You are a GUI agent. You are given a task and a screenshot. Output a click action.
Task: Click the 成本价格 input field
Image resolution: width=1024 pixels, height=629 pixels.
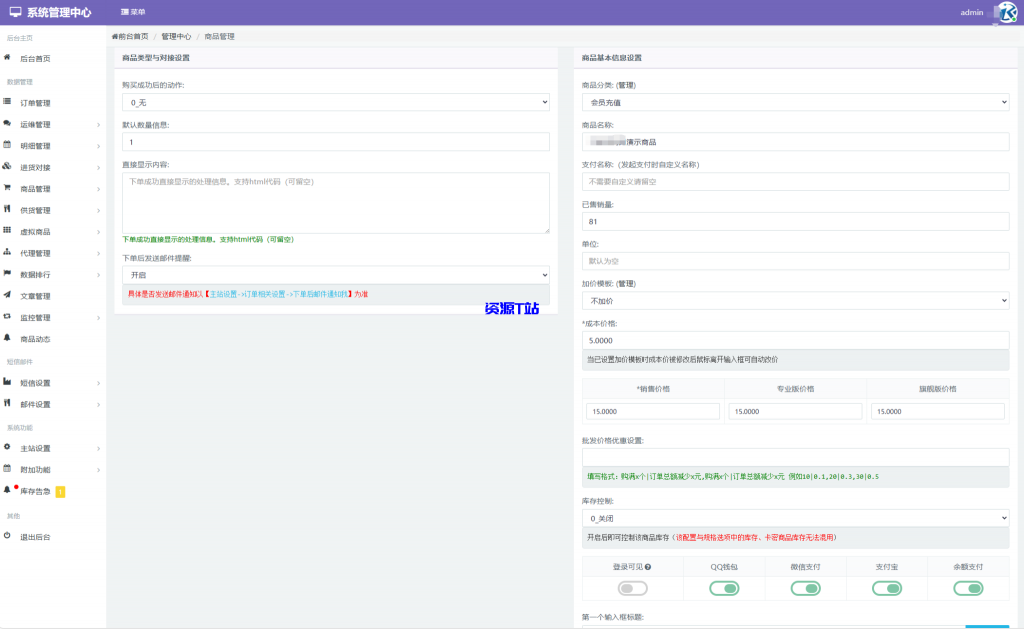pos(795,340)
